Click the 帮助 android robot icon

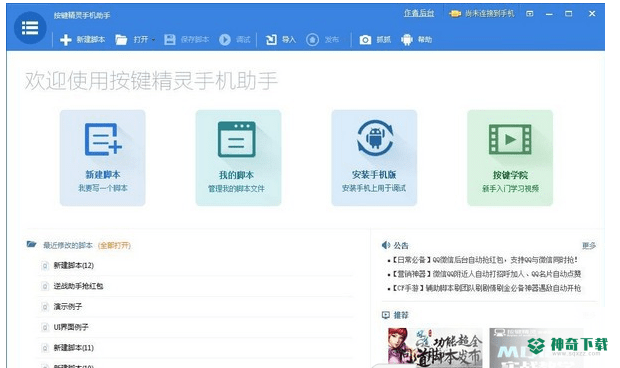tap(406, 40)
